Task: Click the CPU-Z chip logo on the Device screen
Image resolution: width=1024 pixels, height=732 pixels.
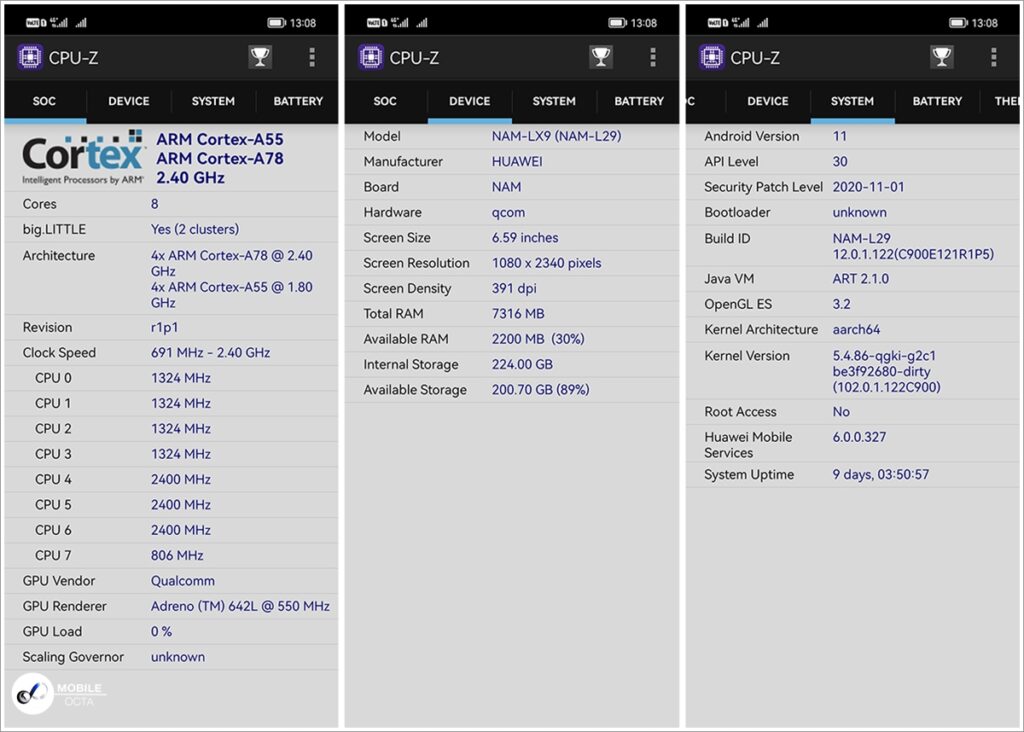Action: pos(371,57)
